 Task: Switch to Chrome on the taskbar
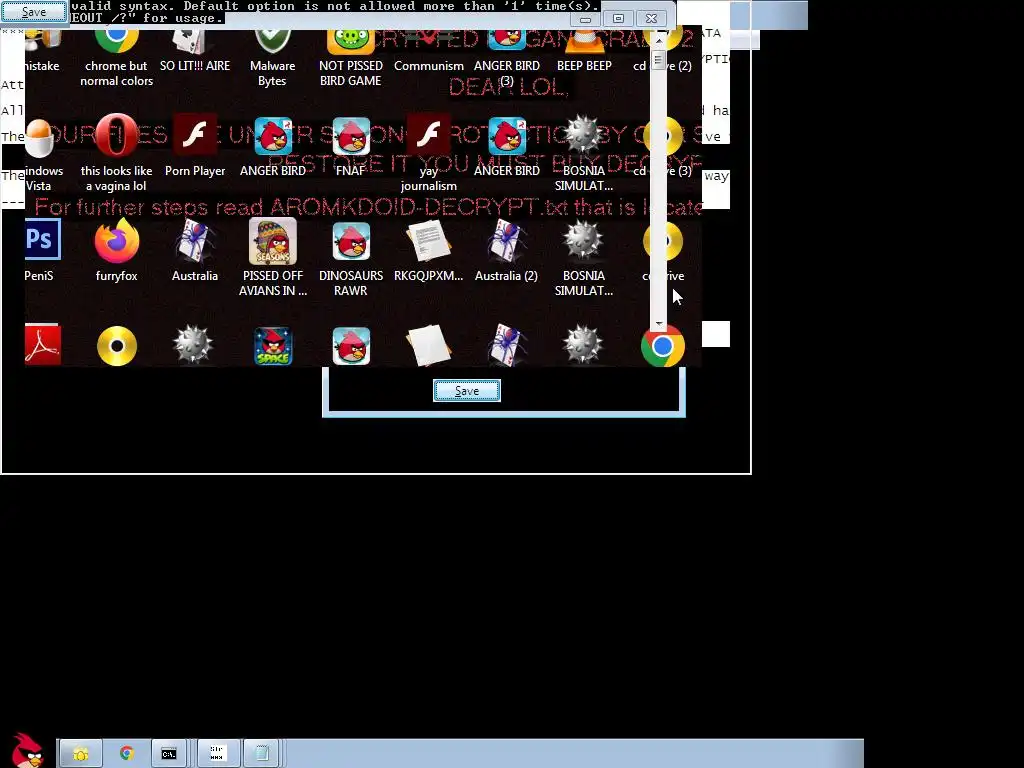(x=127, y=754)
